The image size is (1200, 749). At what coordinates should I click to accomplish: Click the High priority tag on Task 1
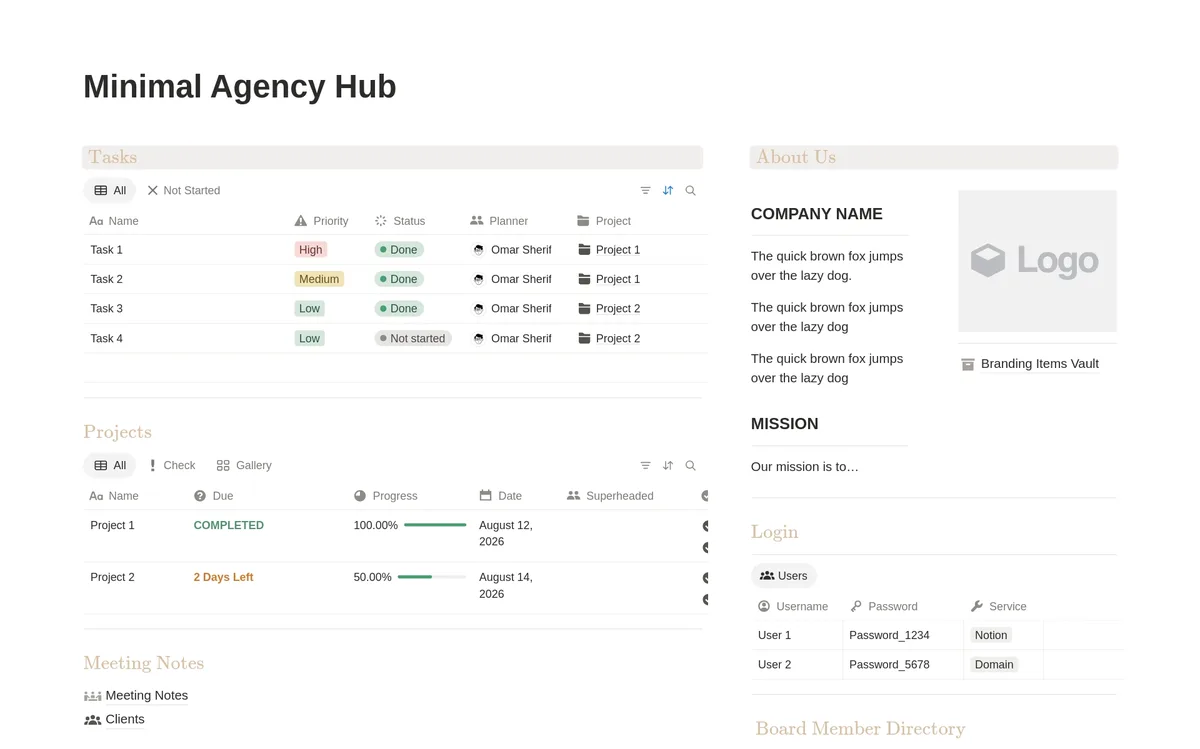coord(311,250)
